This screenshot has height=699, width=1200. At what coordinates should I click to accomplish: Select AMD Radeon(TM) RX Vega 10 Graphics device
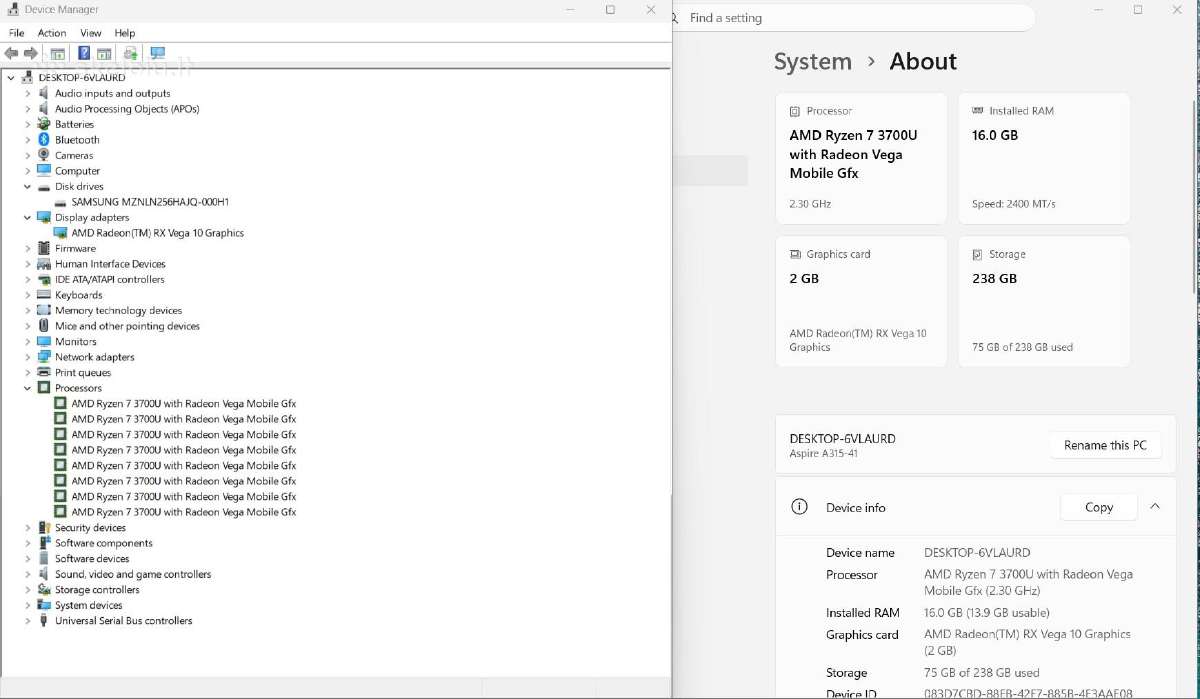coord(158,233)
